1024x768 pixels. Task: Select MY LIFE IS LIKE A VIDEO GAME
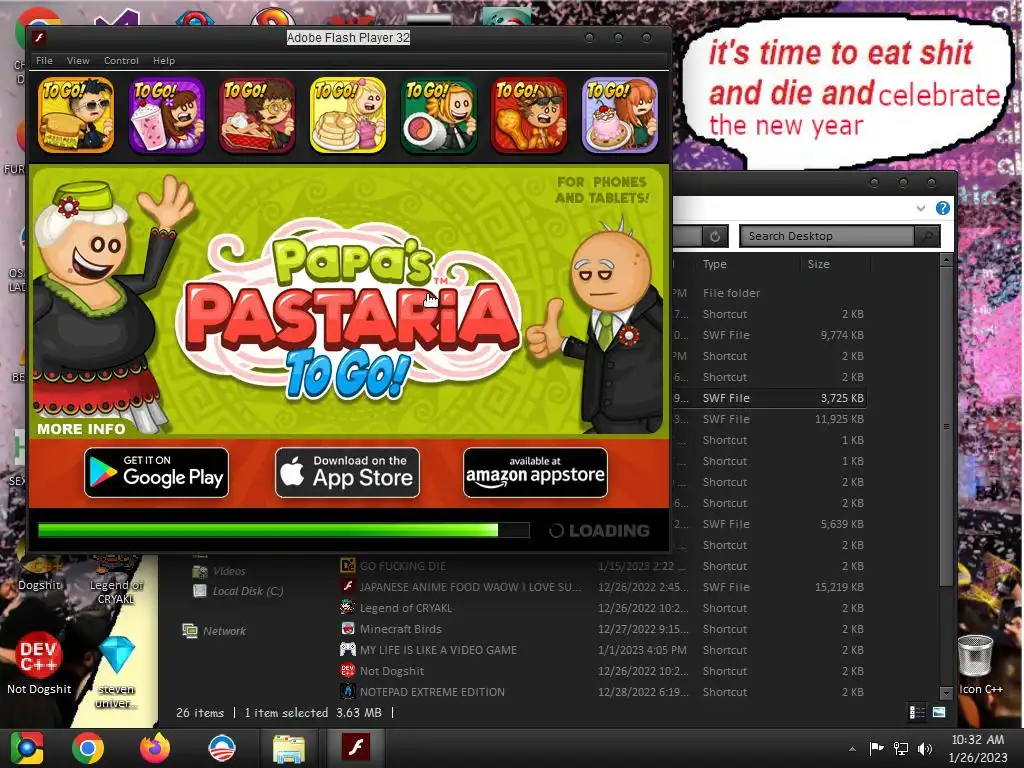[605, 649]
